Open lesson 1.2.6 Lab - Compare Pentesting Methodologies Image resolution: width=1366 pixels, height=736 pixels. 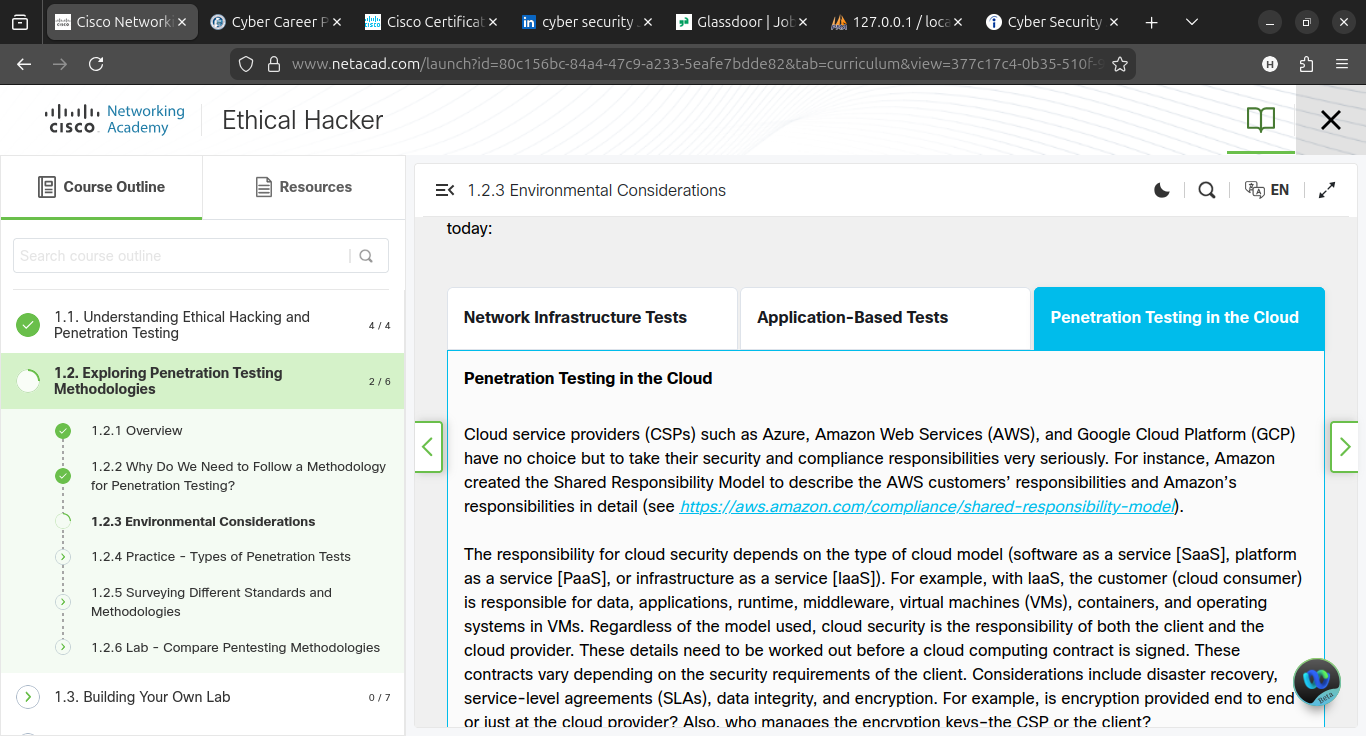(235, 647)
